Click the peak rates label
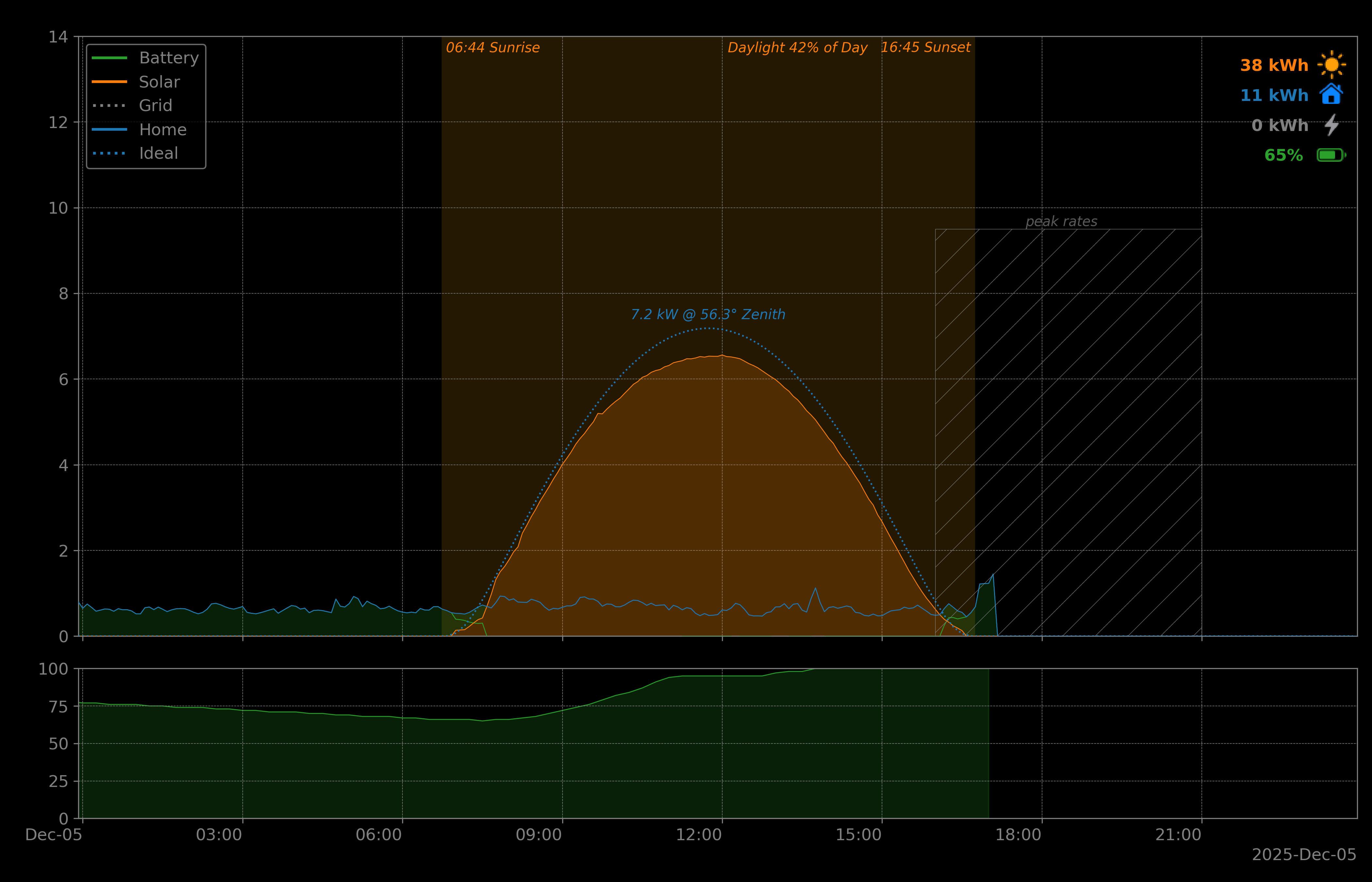This screenshot has width=1372, height=882. point(1061,222)
